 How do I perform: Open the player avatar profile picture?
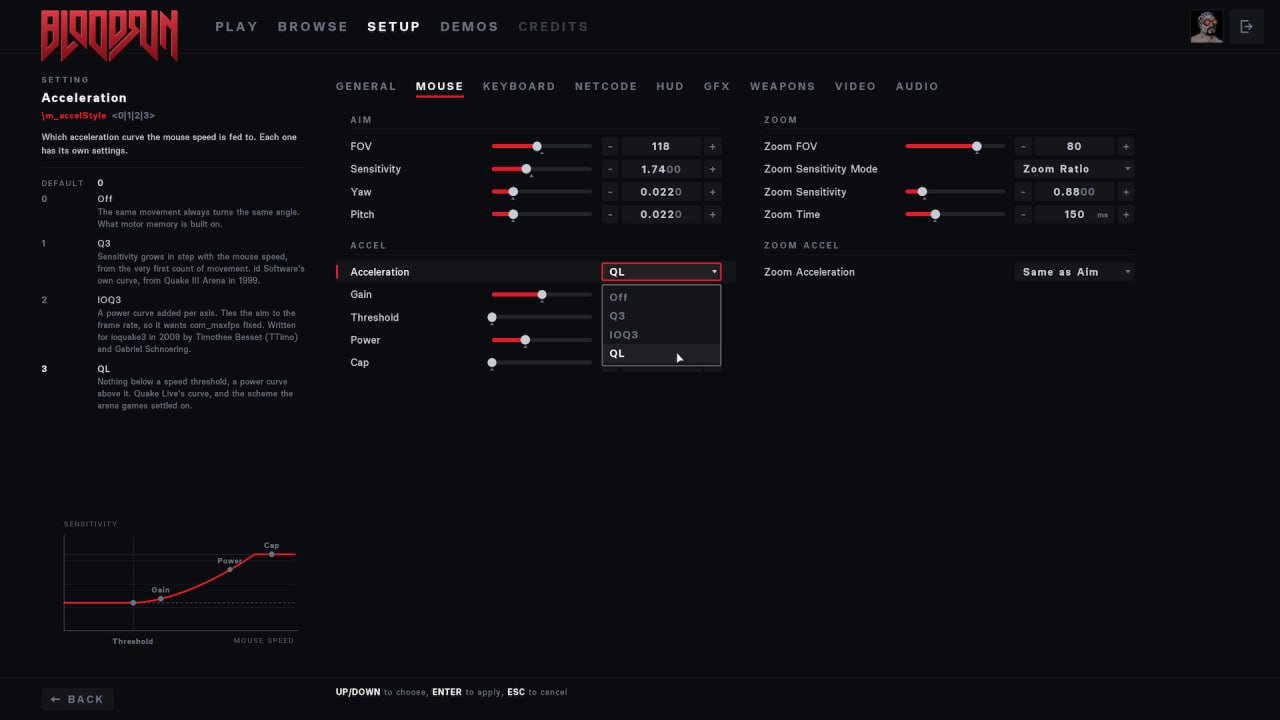pyautogui.click(x=1207, y=27)
